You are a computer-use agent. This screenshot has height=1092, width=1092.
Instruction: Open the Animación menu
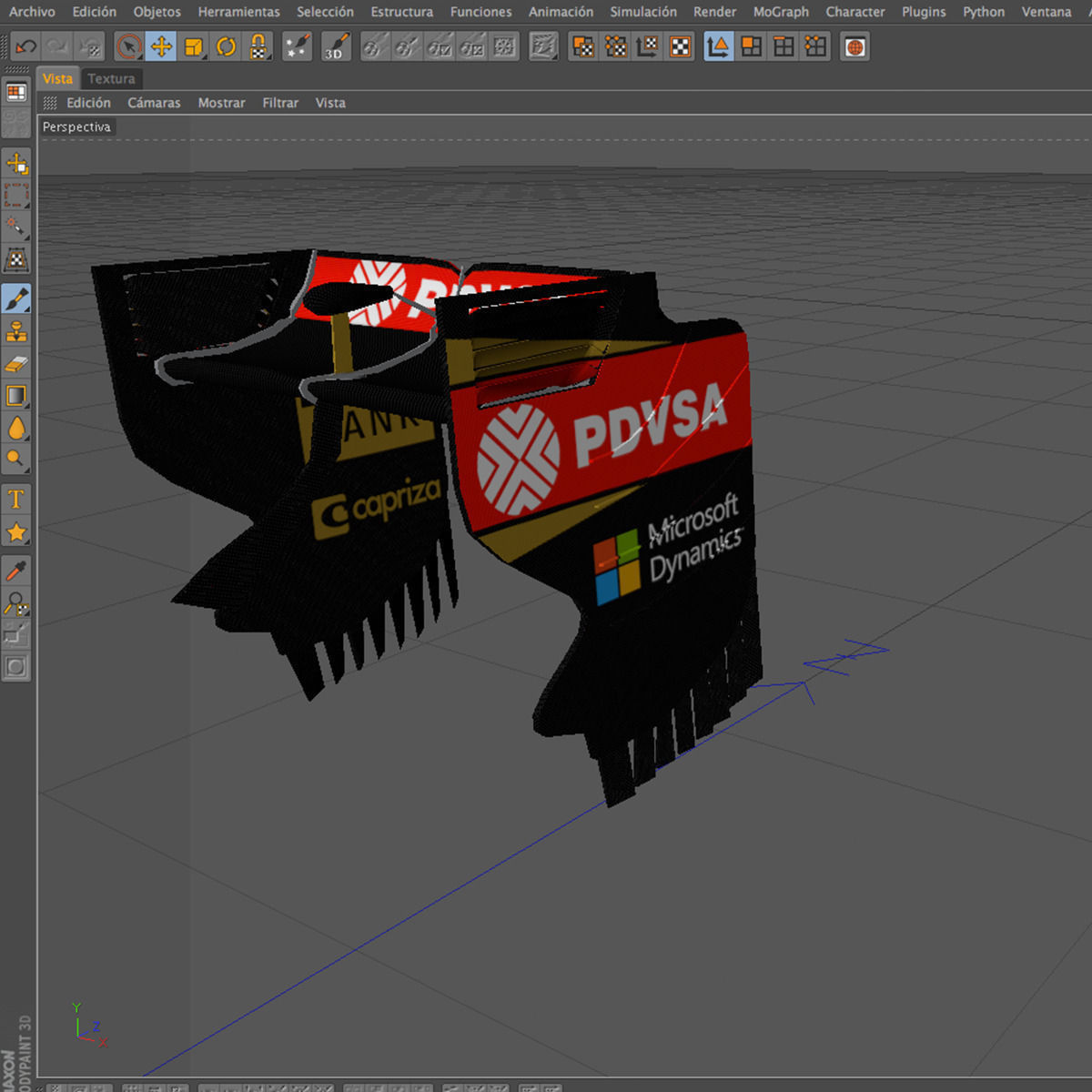(x=561, y=12)
